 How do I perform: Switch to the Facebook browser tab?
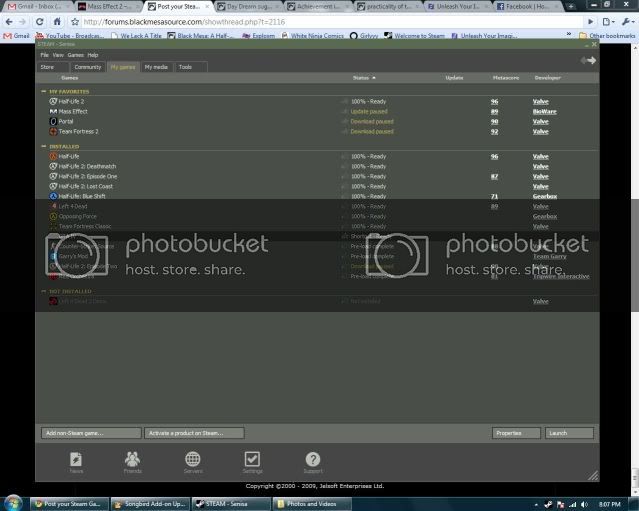point(527,7)
